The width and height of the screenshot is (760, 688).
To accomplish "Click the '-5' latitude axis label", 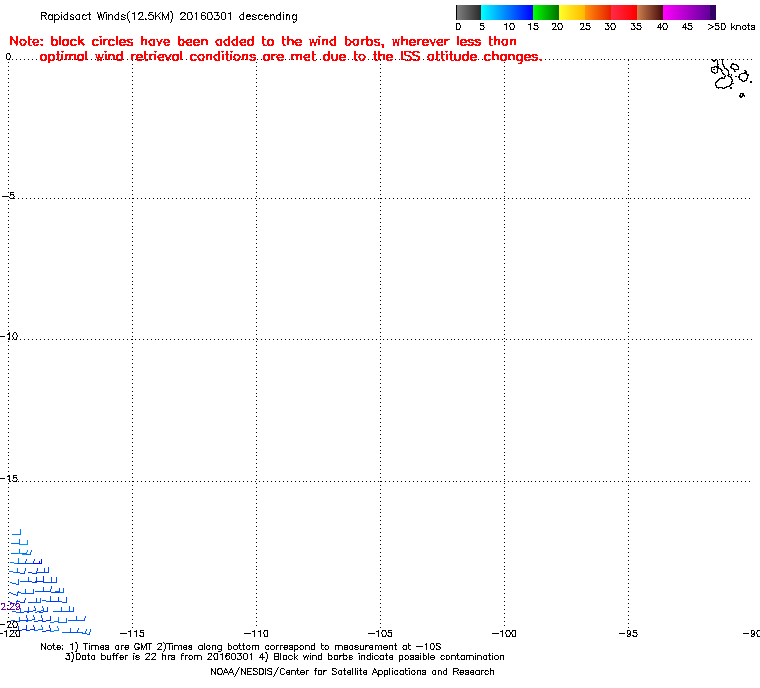I will [x=8, y=196].
